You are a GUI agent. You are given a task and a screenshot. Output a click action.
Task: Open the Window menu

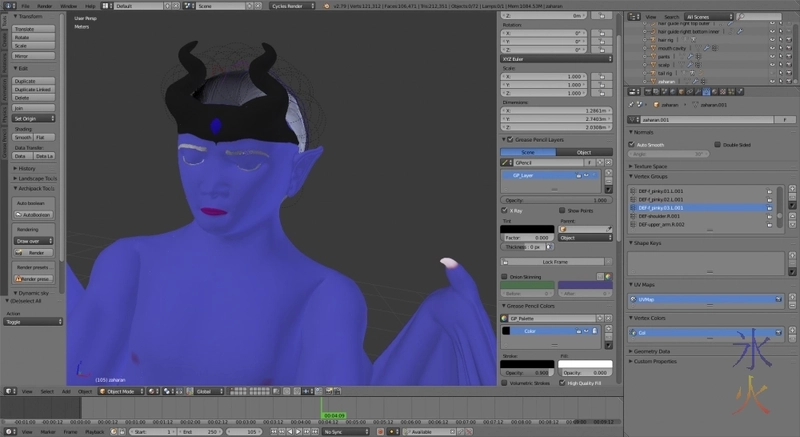click(x=68, y=6)
